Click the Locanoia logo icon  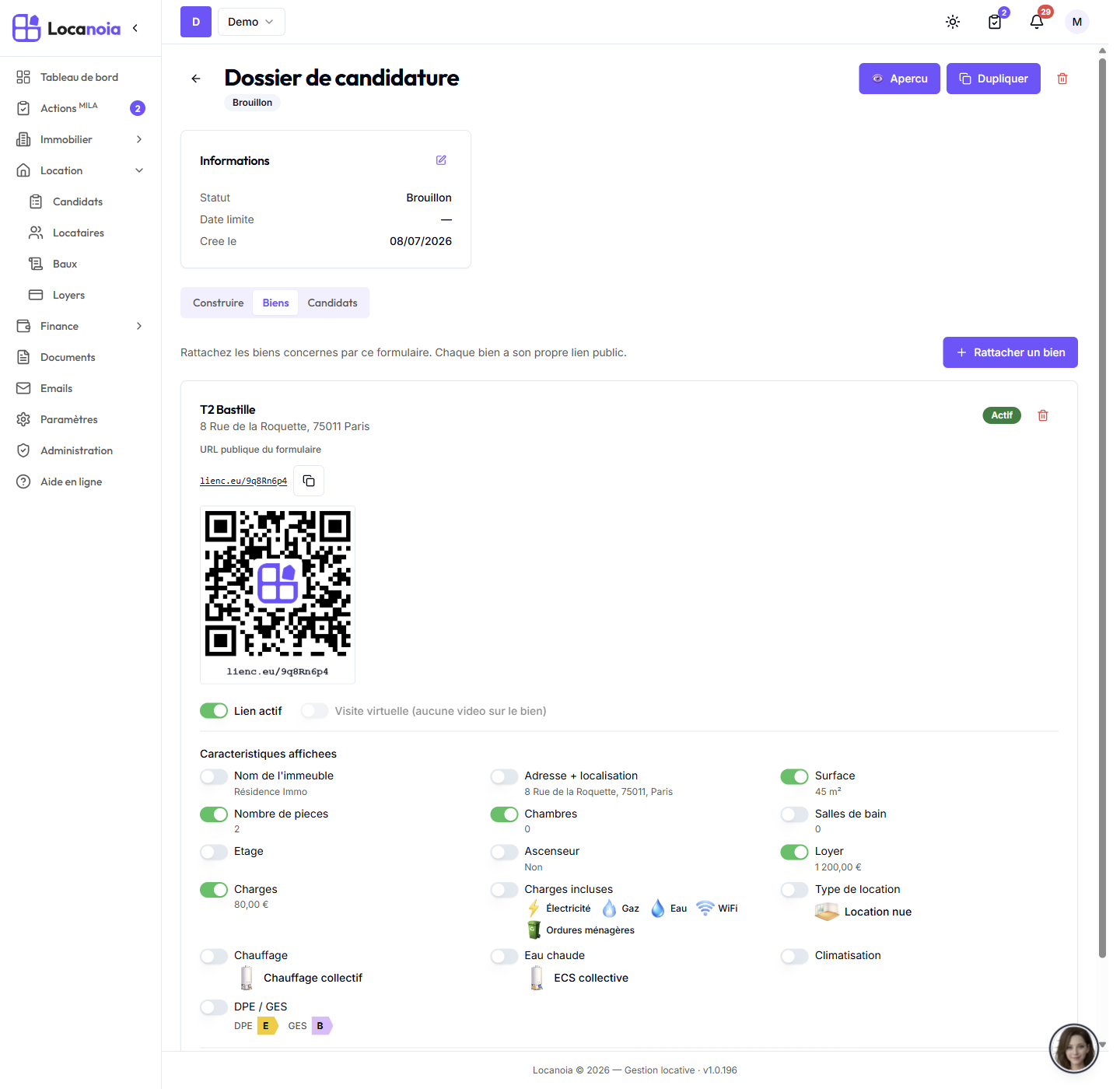pyautogui.click(x=26, y=28)
